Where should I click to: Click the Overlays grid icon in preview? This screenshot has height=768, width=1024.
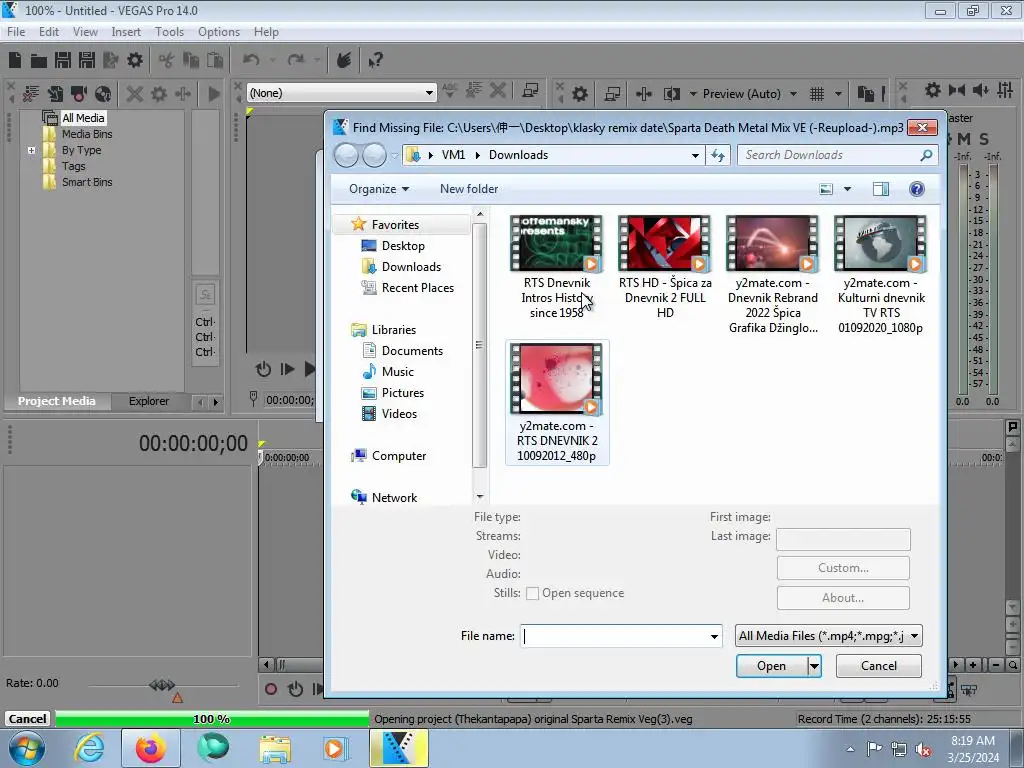(x=817, y=94)
